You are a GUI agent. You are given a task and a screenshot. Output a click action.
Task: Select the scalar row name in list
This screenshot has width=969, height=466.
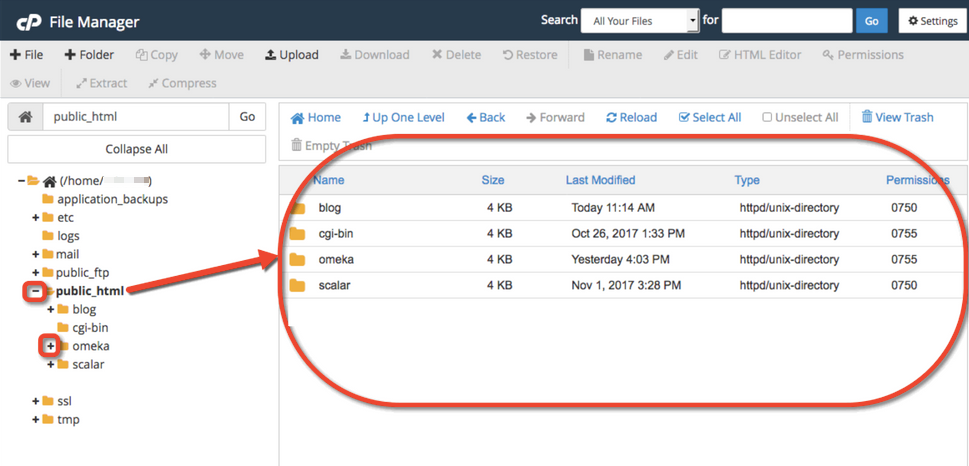pos(334,286)
